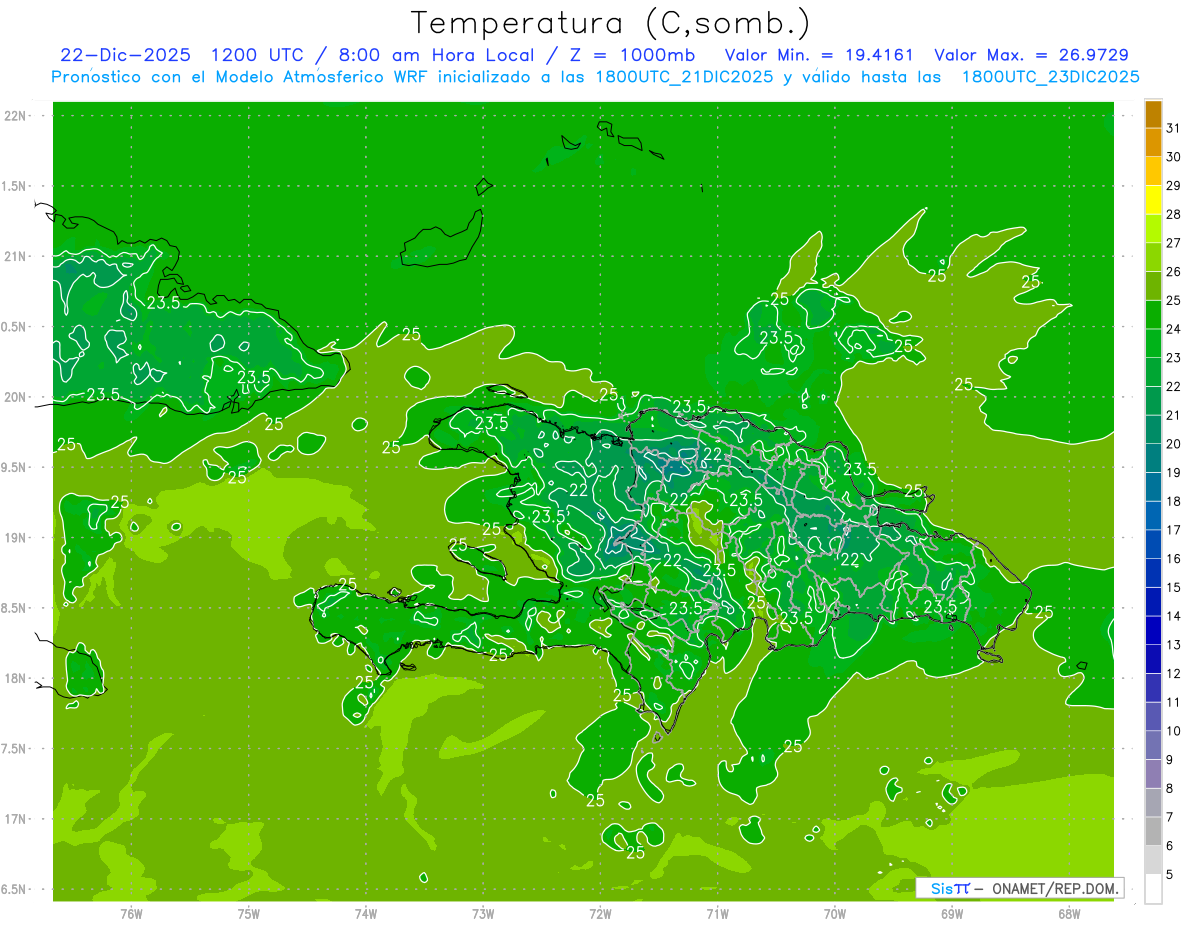
Task: Click the "71W" longitude axis label
Action: [x=717, y=913]
